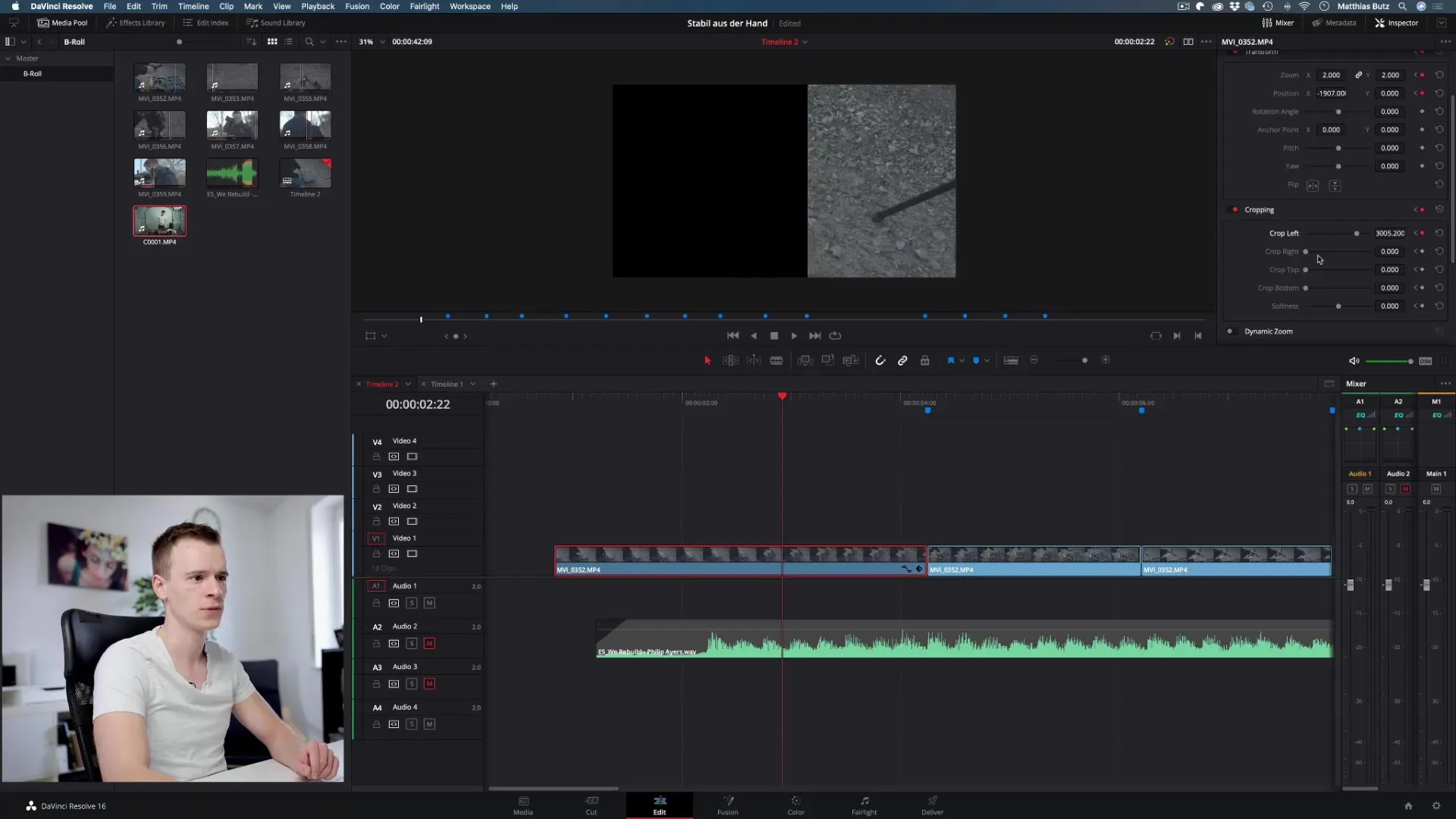Click the Insert Clip icon
This screenshot has height=819, width=1456.
[805, 360]
